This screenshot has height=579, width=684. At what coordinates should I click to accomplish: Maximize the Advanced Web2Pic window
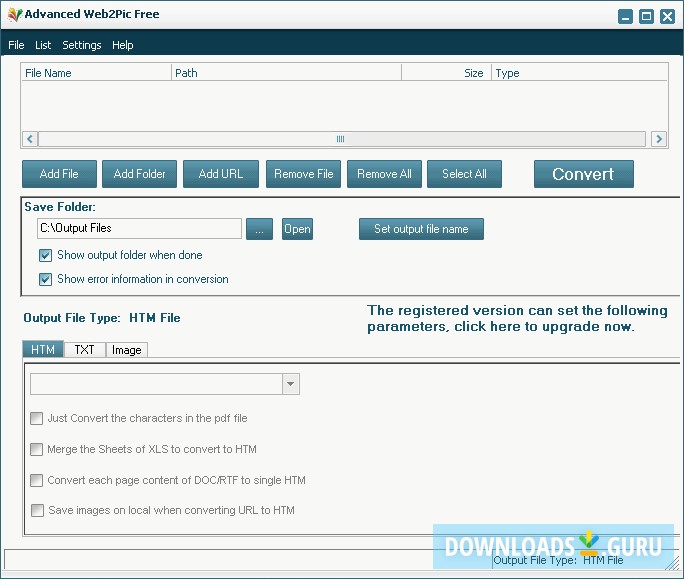646,17
